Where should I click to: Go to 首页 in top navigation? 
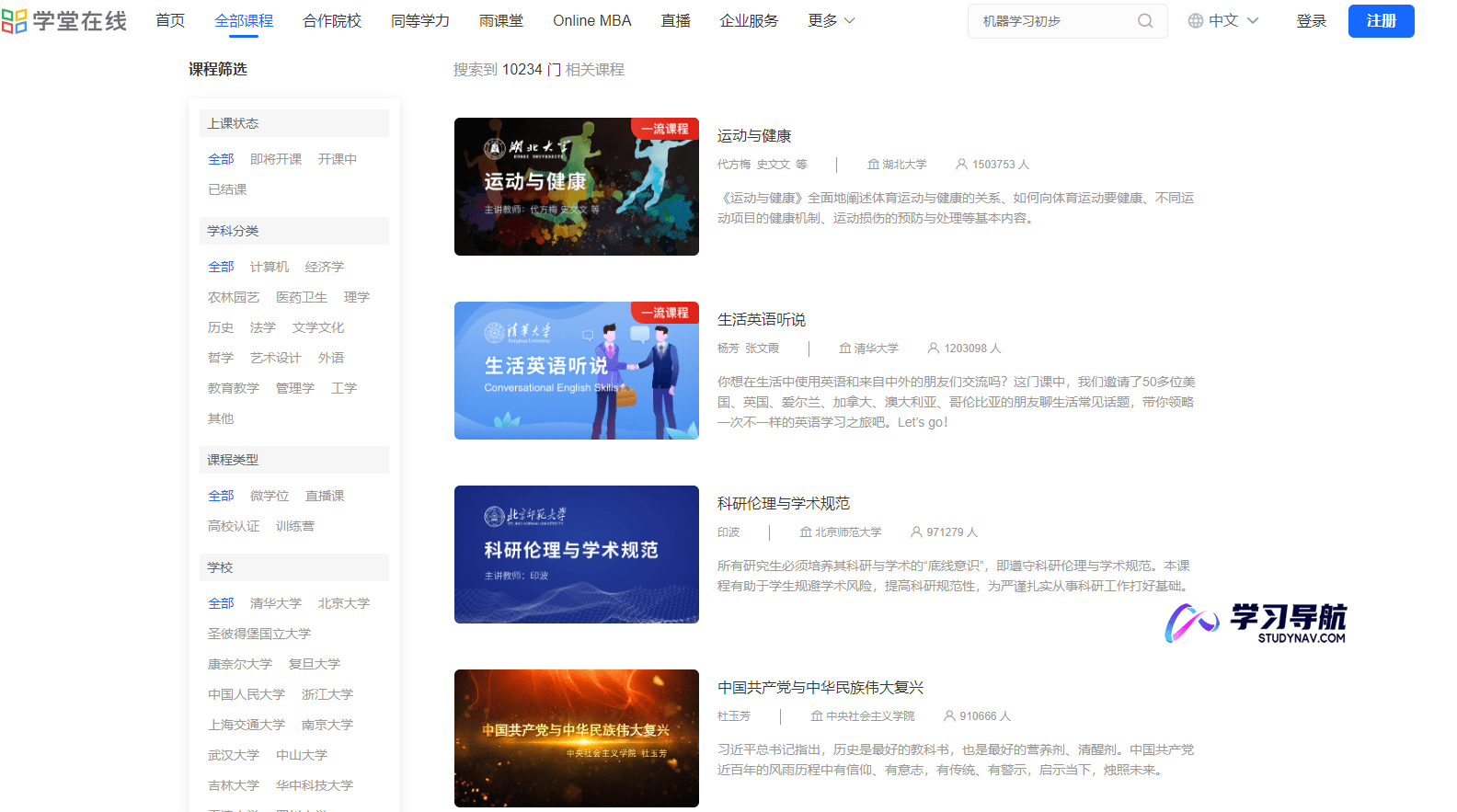tap(170, 21)
